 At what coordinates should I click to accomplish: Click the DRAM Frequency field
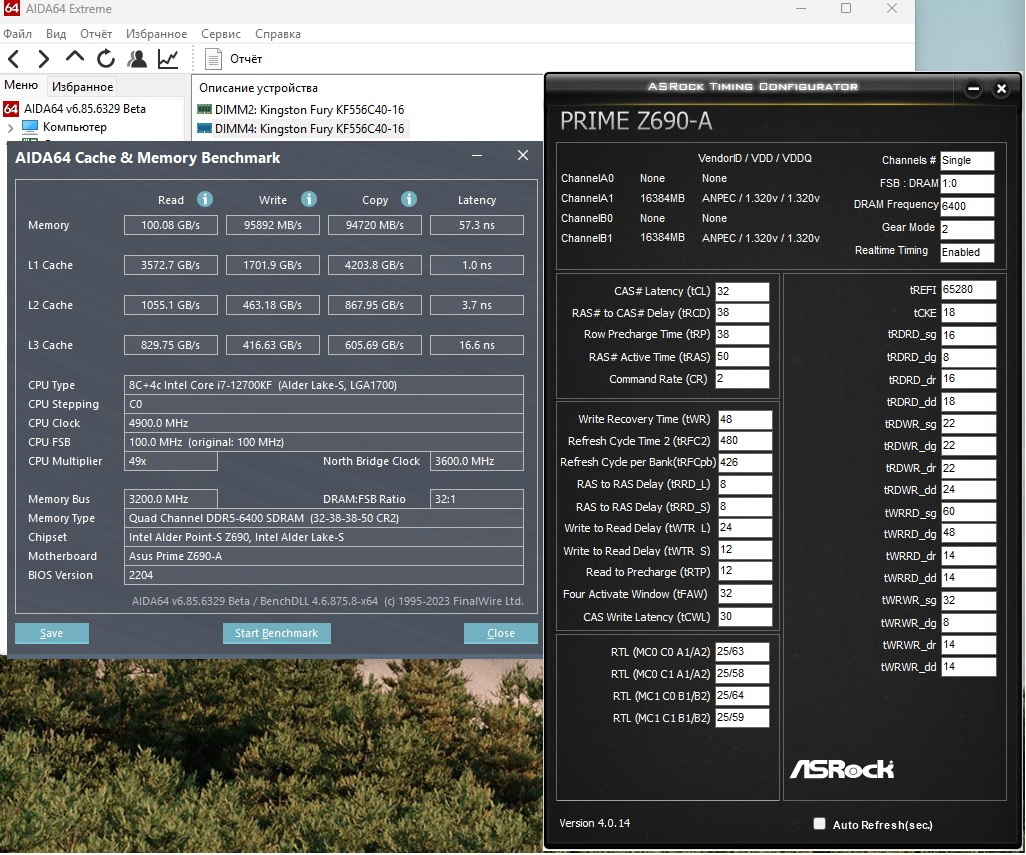[967, 206]
